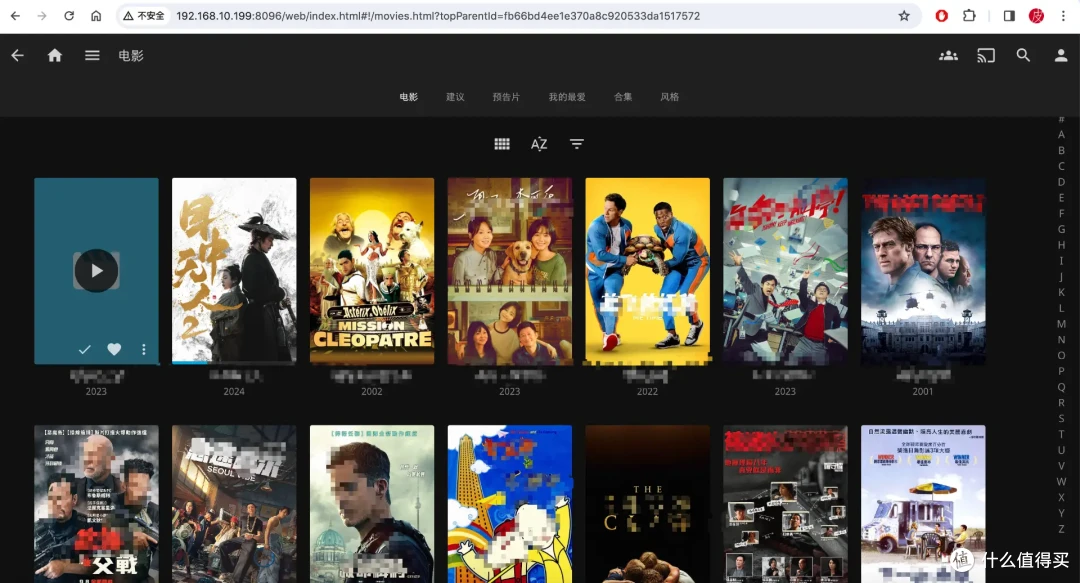Screen dimensions: 1080x583
Task: Click the browser forward arrow
Action: click(x=42, y=16)
